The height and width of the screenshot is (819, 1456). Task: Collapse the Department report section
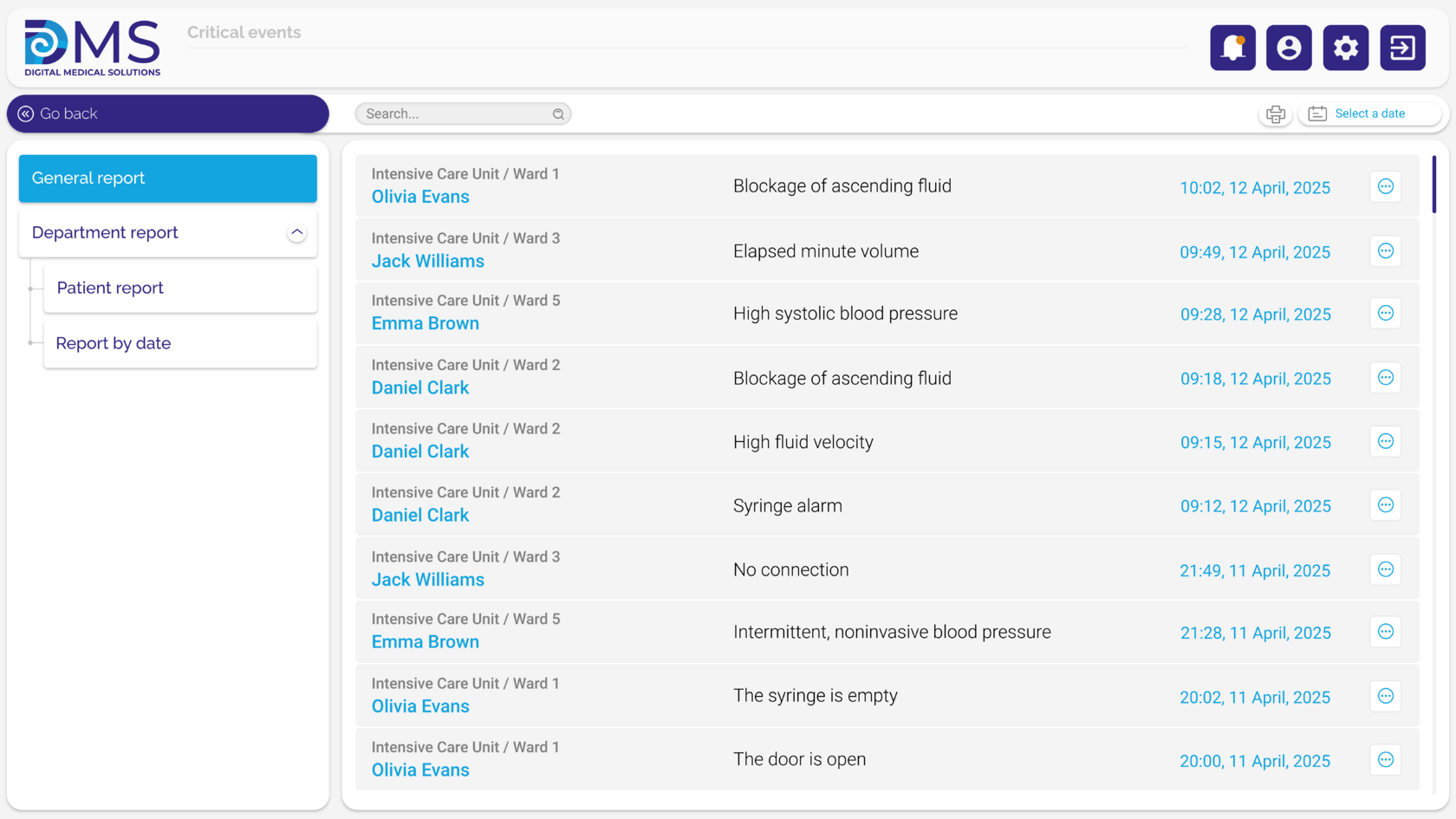tap(296, 232)
